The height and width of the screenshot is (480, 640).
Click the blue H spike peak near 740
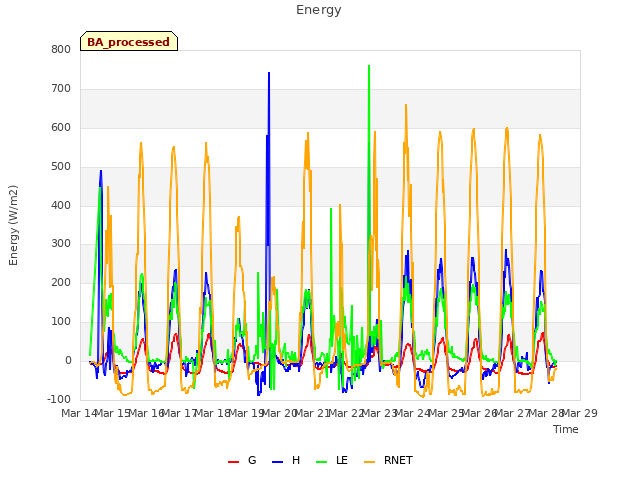tap(269, 73)
